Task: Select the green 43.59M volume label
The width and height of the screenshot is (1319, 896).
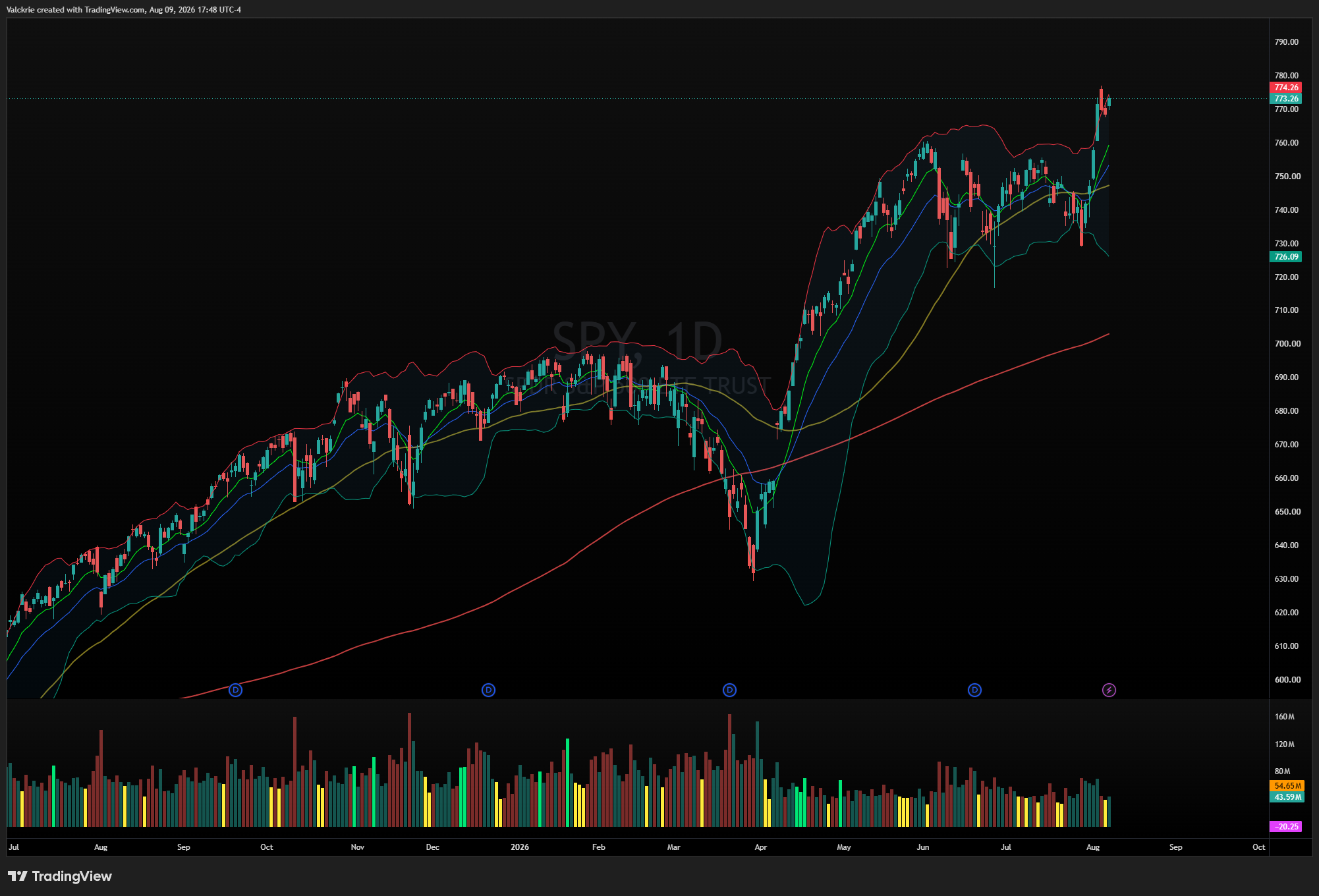Action: click(1287, 797)
